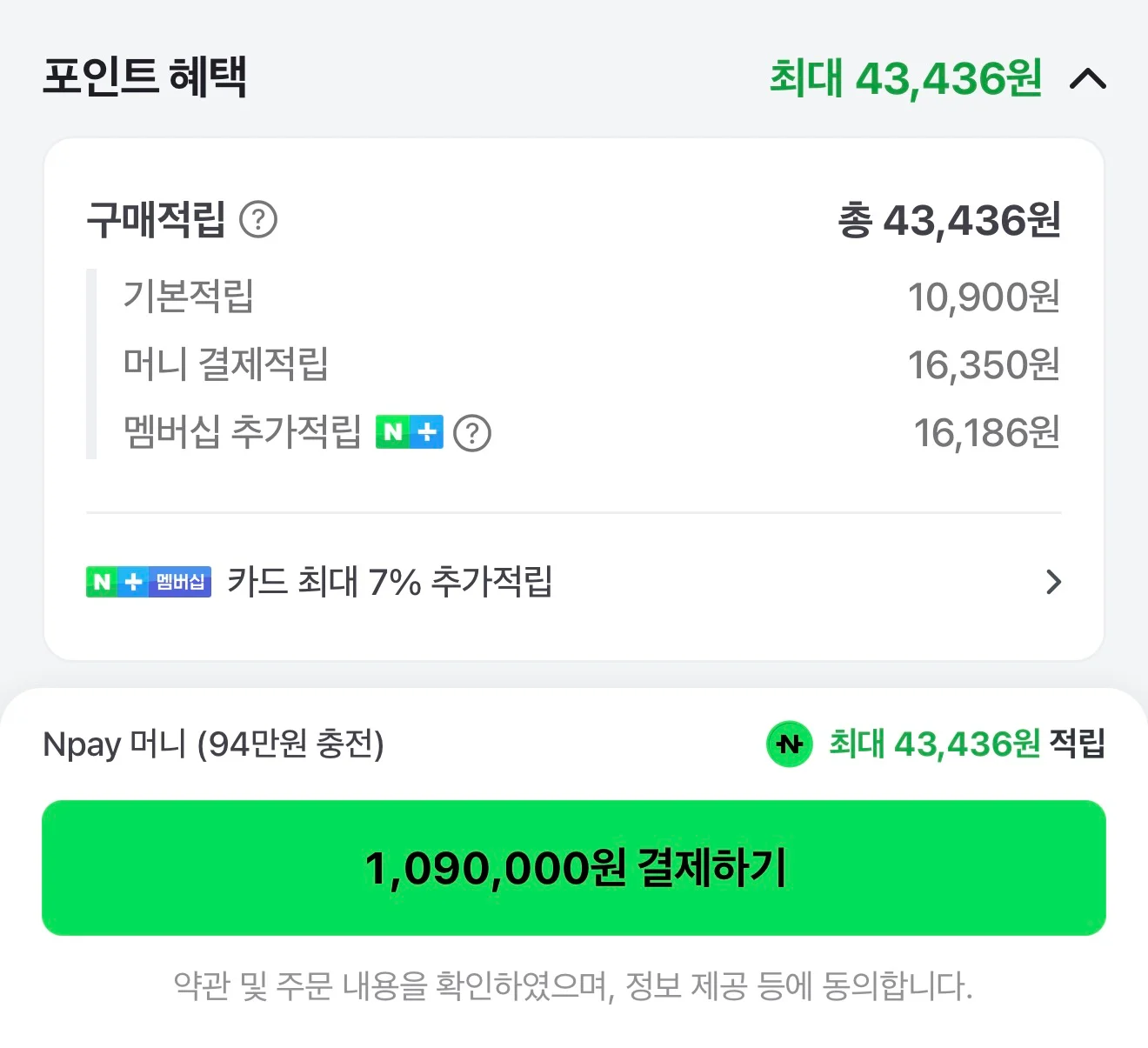
Task: Collapse the 포인트 혜택 section chevron
Action: (x=1087, y=79)
